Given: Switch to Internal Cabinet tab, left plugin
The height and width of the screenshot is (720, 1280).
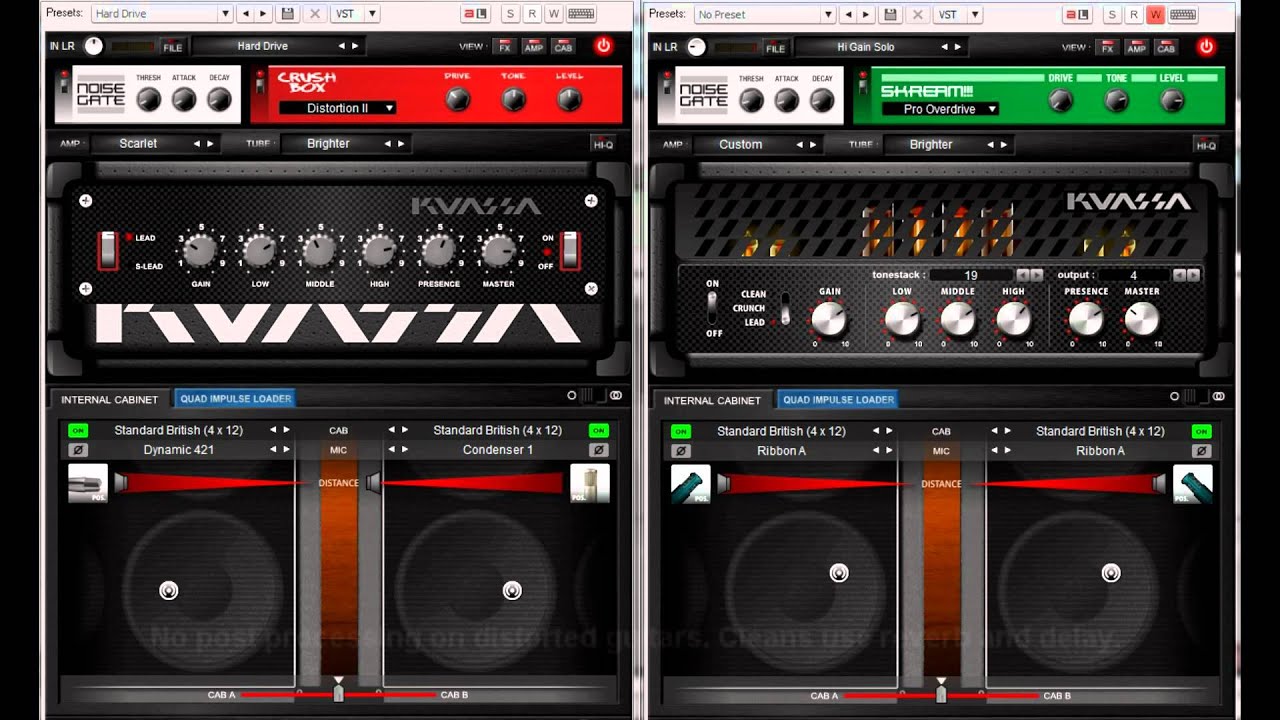Looking at the screenshot, I should (110, 399).
